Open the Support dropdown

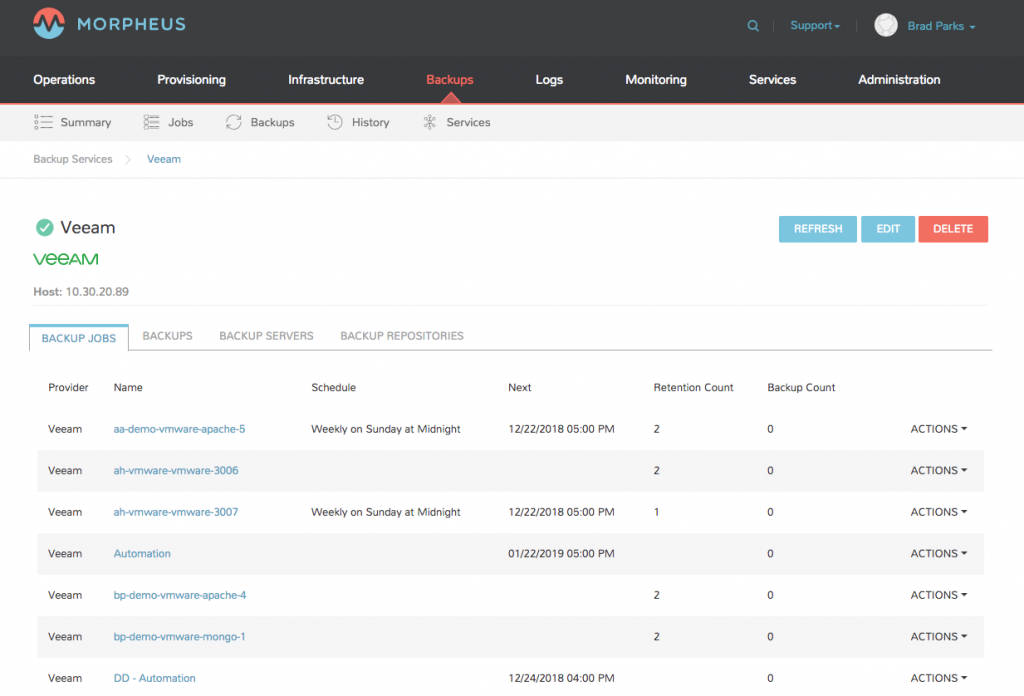[814, 25]
